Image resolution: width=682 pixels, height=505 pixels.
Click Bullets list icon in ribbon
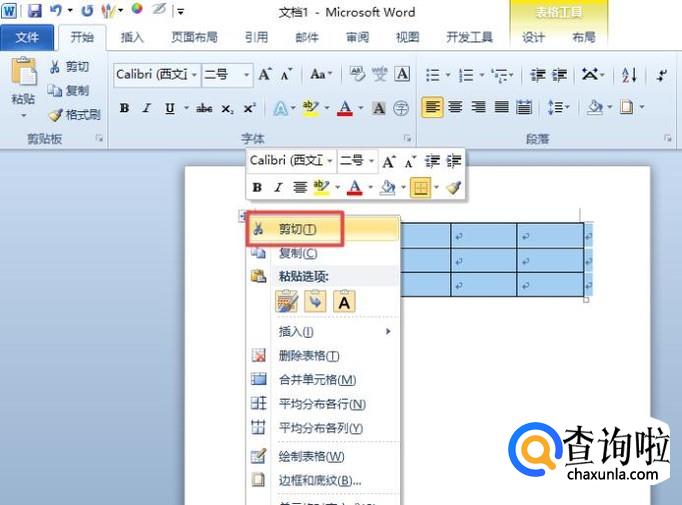tap(432, 75)
